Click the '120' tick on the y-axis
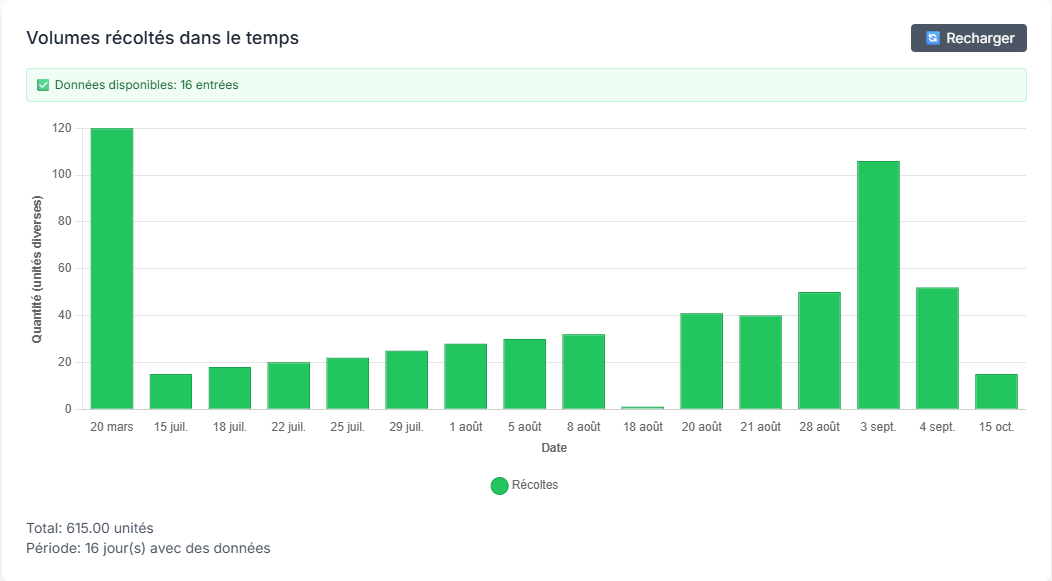The width and height of the screenshot is (1052, 581). (x=62, y=127)
